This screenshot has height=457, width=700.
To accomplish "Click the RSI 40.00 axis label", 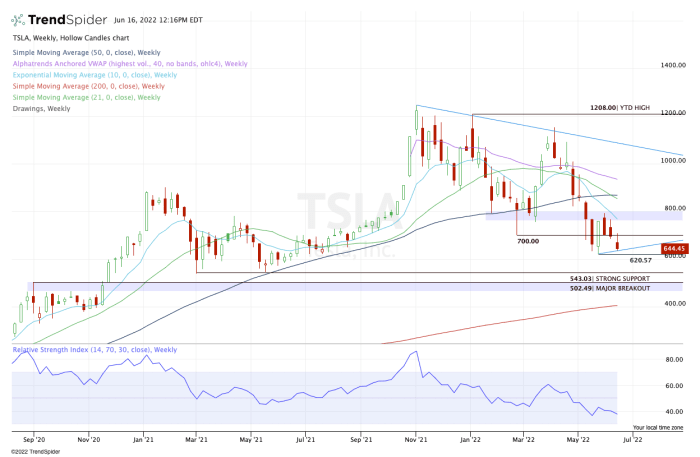I will coord(674,412).
